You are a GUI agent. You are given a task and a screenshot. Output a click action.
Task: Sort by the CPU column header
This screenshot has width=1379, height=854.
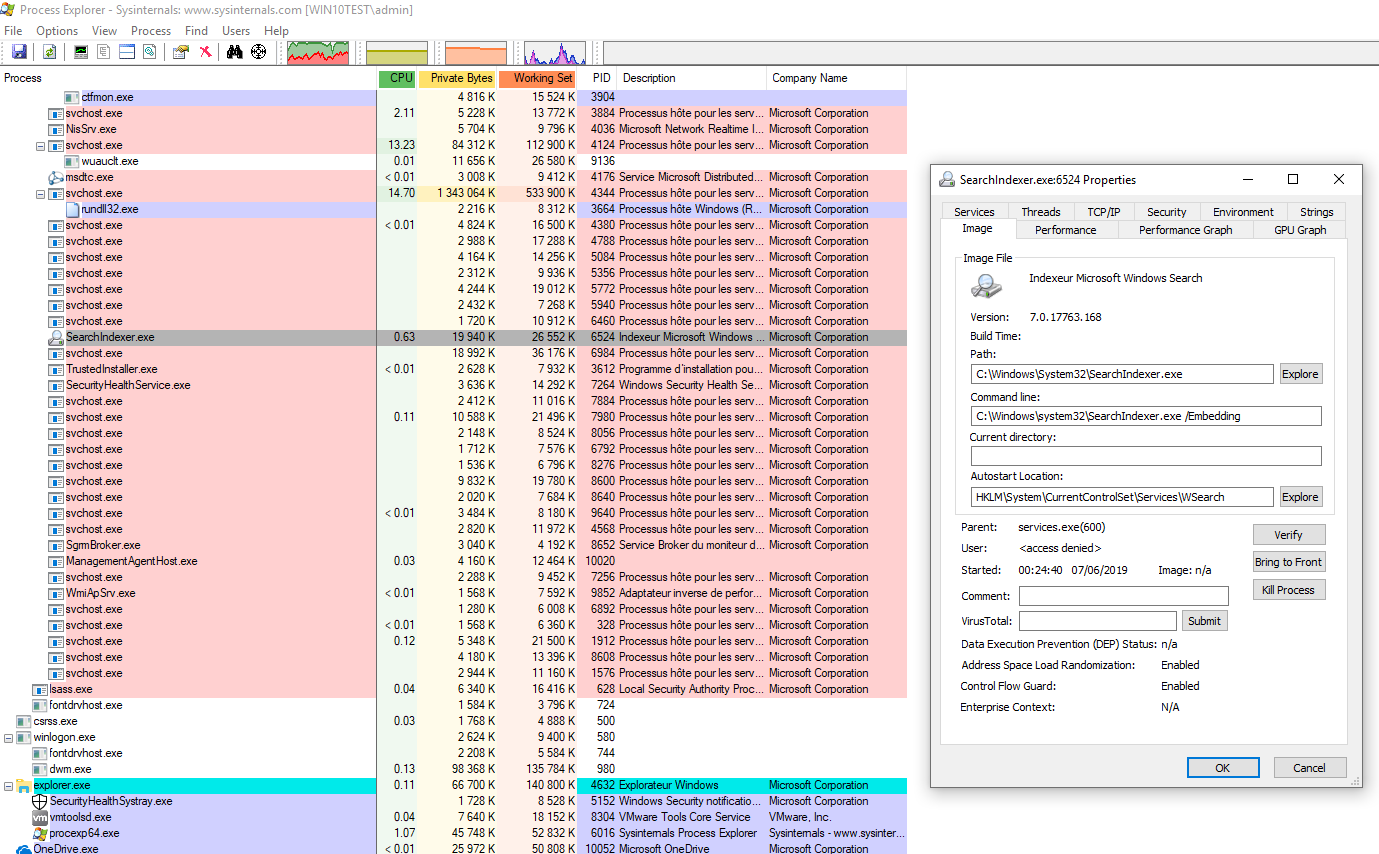(x=398, y=78)
